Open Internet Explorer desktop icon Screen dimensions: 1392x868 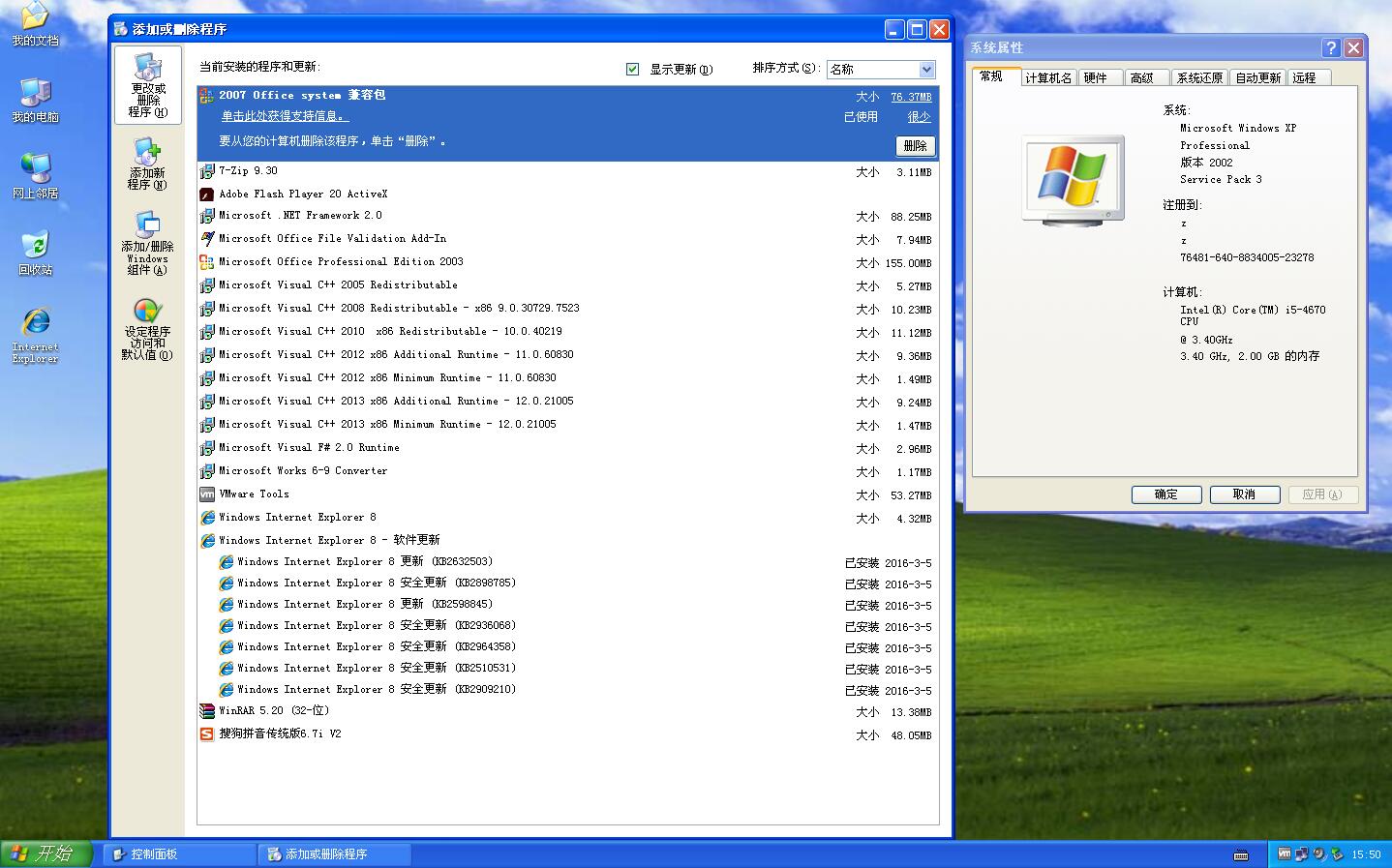(x=35, y=335)
